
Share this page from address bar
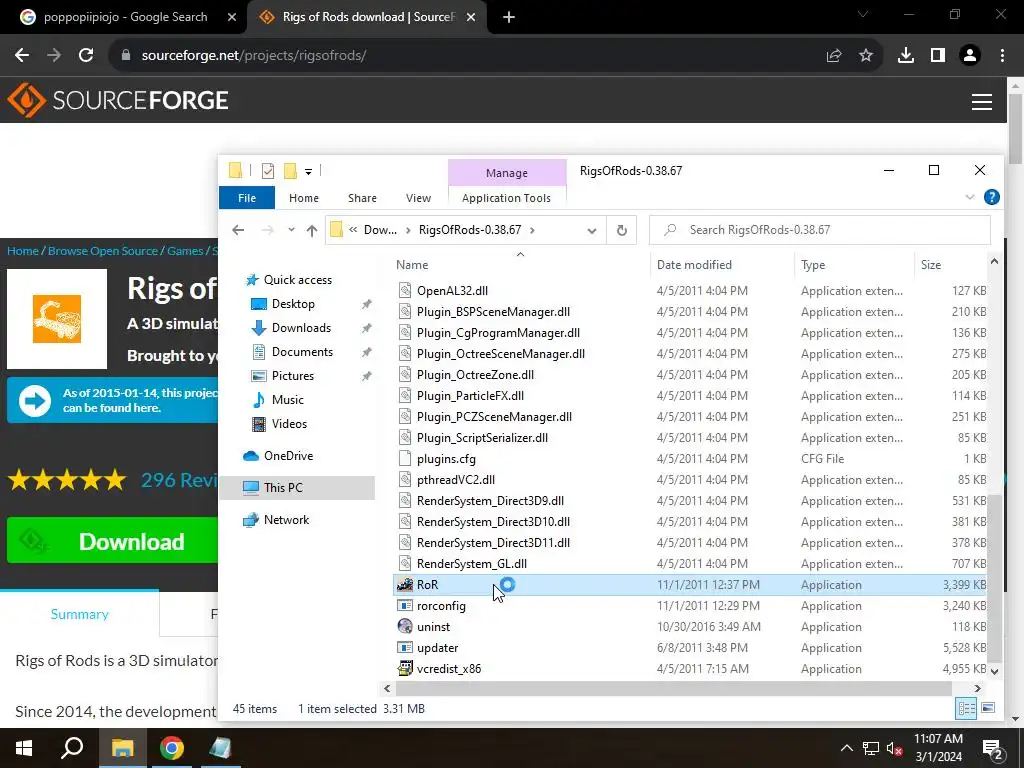(834, 56)
